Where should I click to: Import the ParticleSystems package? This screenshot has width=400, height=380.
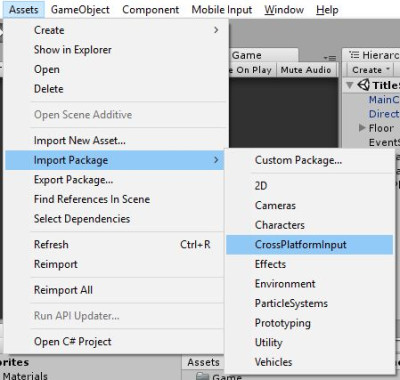[291, 303]
